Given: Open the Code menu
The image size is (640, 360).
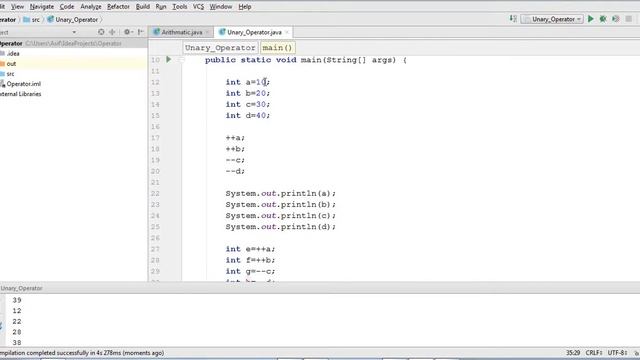Looking at the screenshot, I should [x=67, y=7].
